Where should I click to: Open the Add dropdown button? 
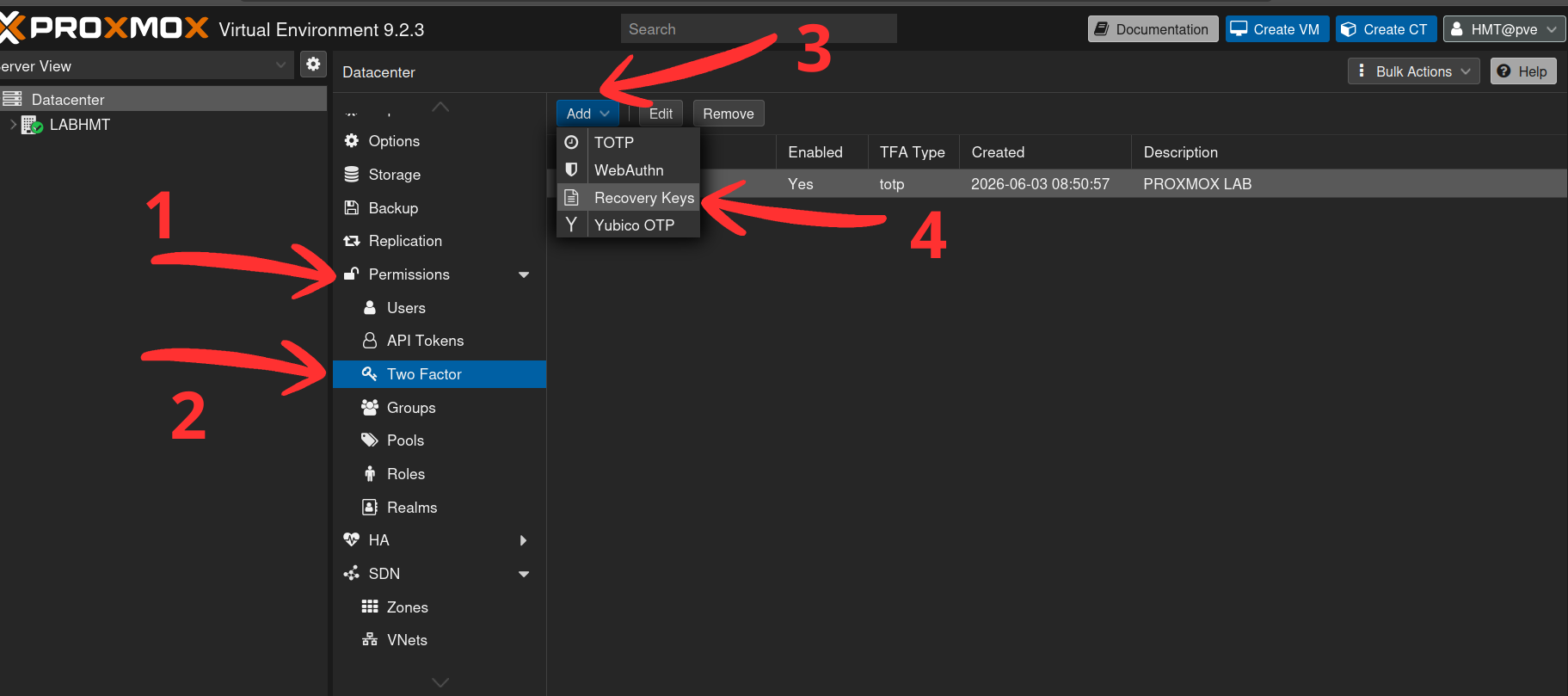[587, 114]
